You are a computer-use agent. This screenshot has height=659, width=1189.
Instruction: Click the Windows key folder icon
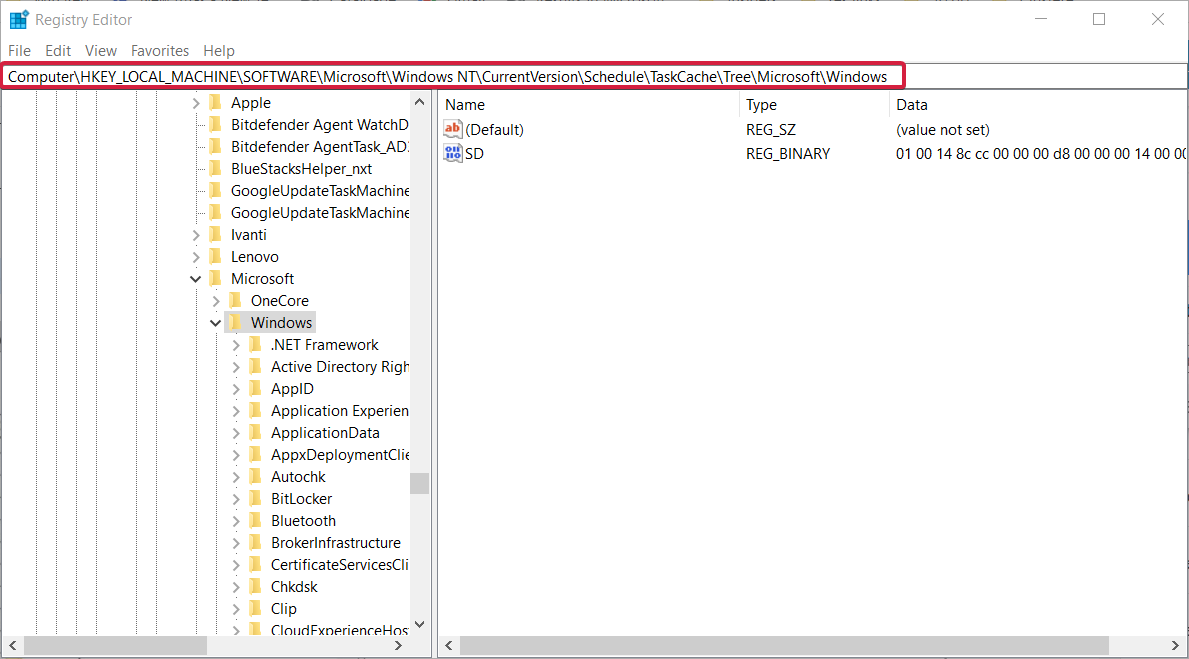[235, 322]
